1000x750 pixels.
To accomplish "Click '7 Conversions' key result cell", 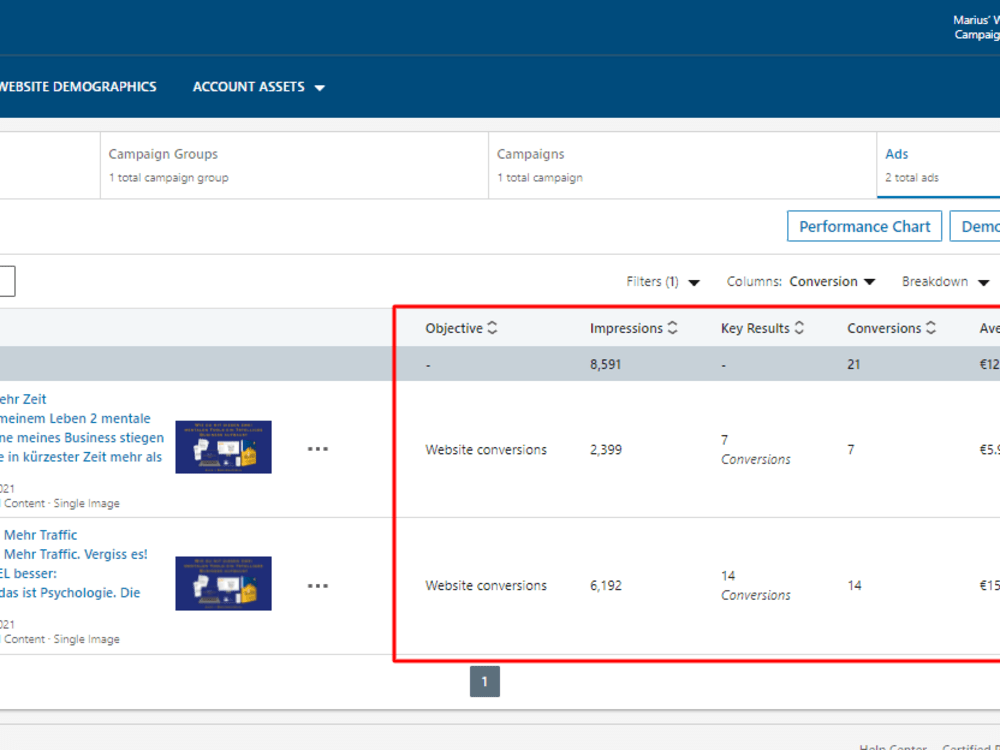I will [756, 450].
